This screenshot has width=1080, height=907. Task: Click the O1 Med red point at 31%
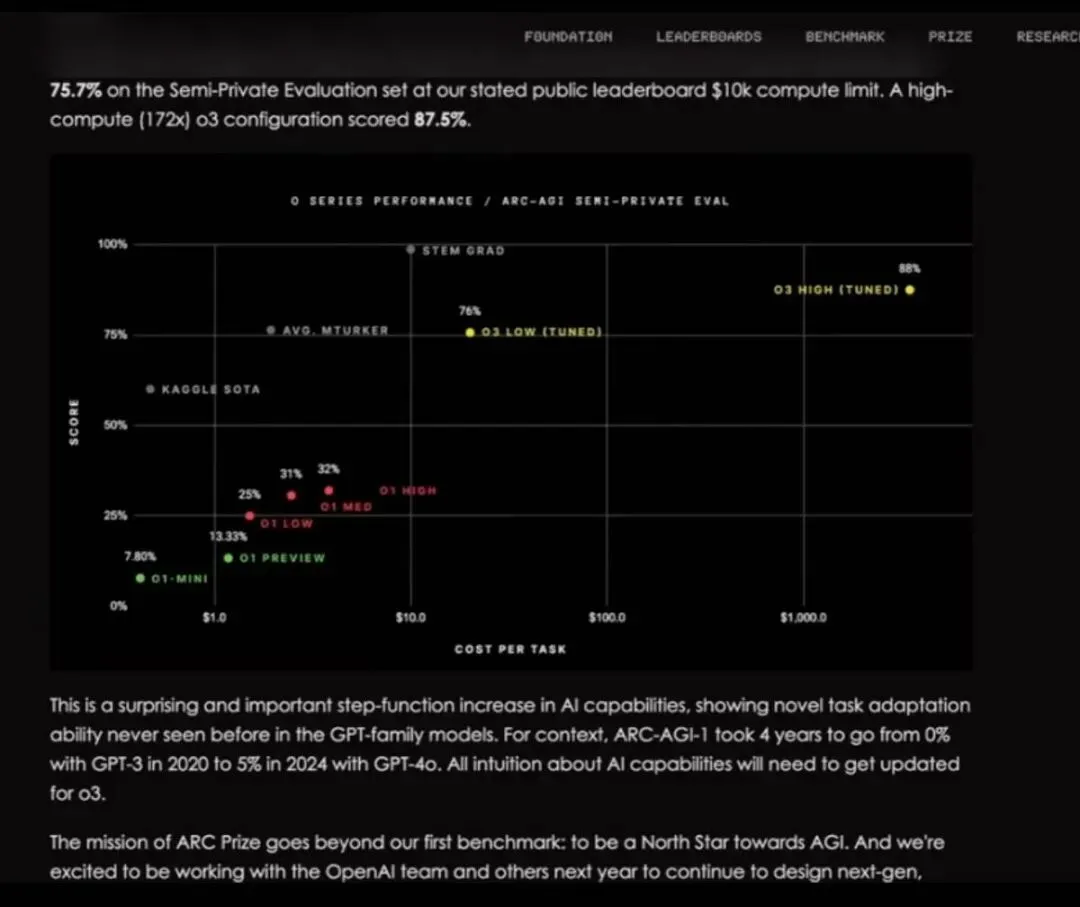(x=291, y=495)
